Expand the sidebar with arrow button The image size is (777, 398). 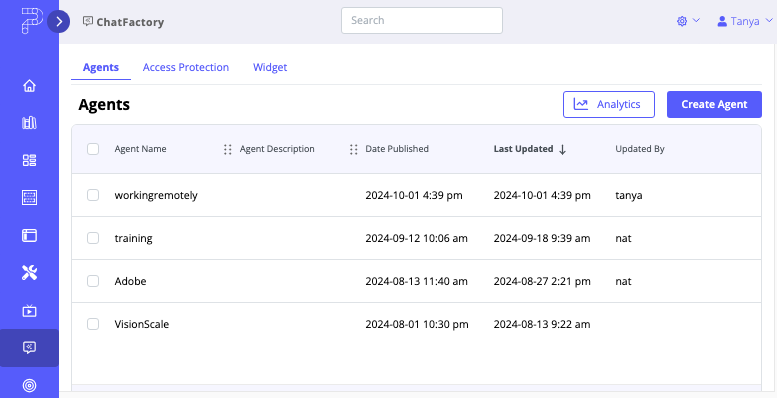59,21
